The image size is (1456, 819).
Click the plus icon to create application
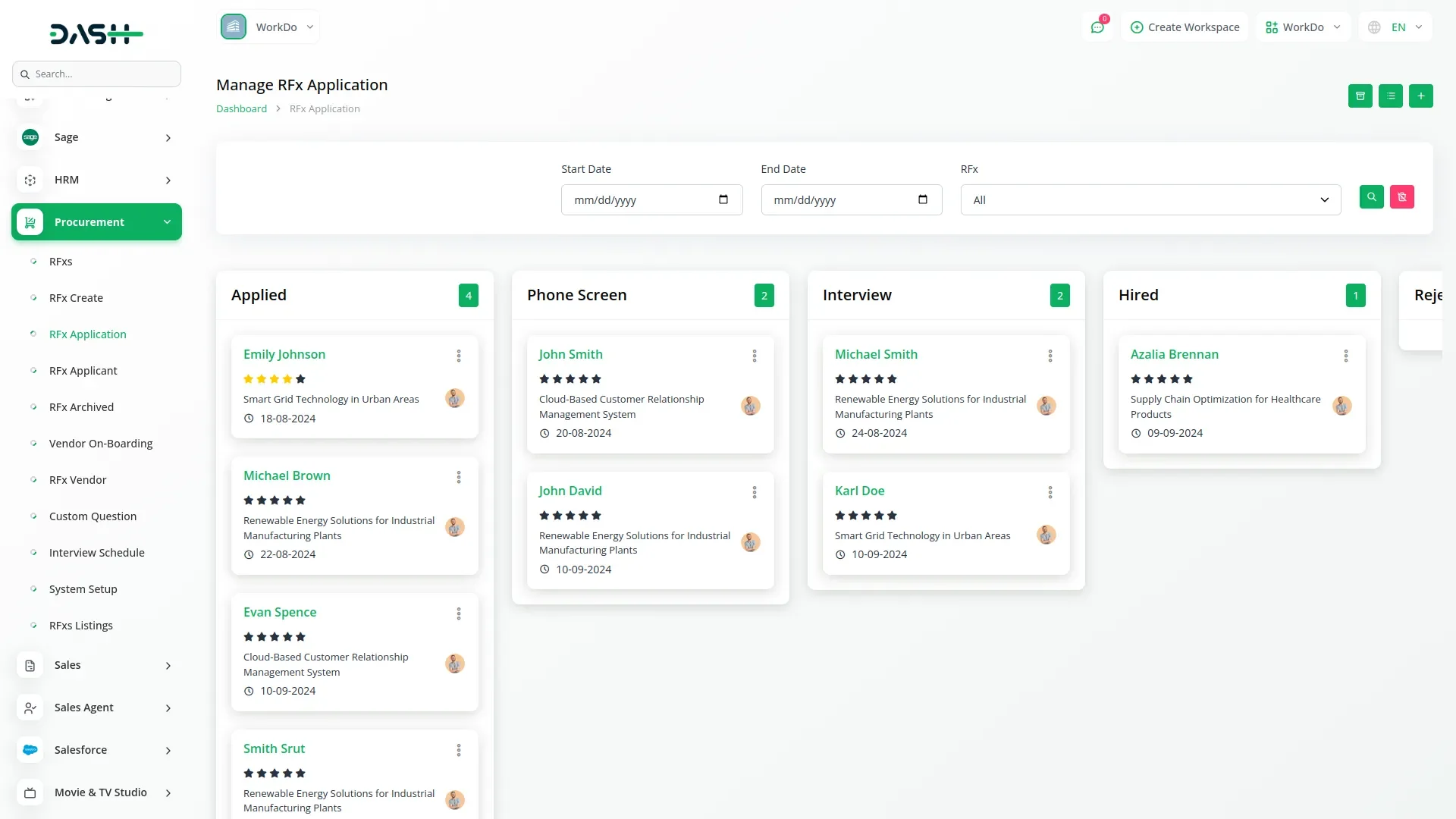click(1420, 96)
